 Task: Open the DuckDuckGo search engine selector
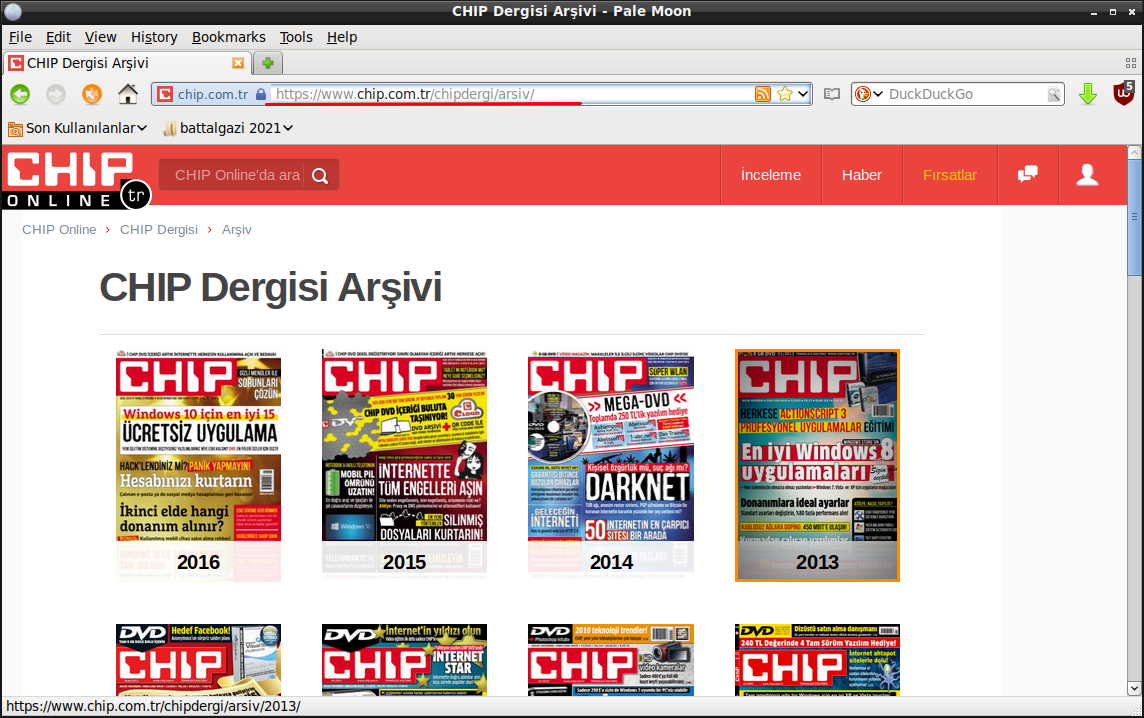[869, 94]
